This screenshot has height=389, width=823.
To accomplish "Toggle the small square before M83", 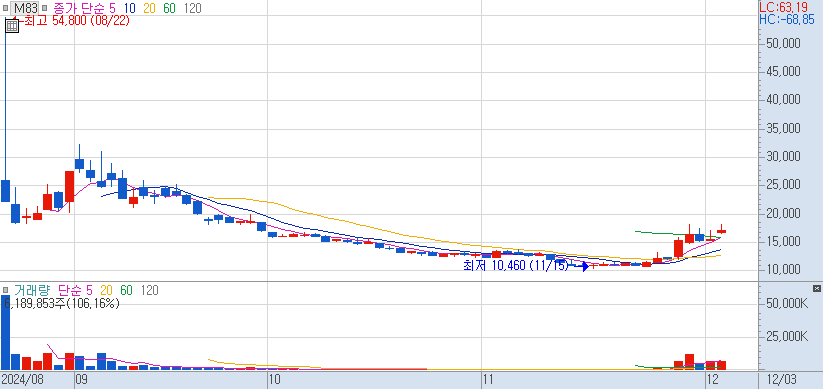I will click(5, 8).
